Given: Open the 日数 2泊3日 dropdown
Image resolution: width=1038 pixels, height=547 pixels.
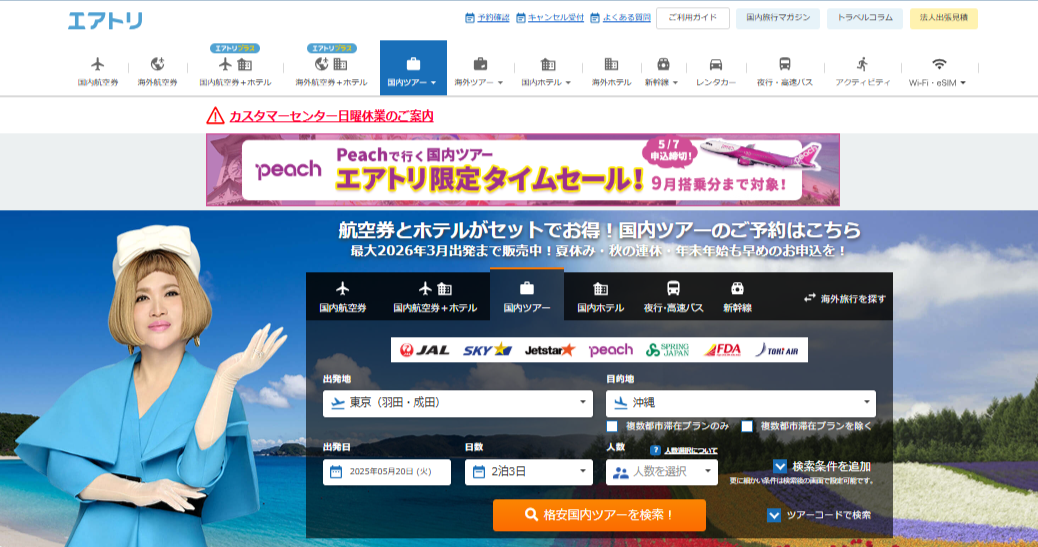Looking at the screenshot, I should point(528,472).
